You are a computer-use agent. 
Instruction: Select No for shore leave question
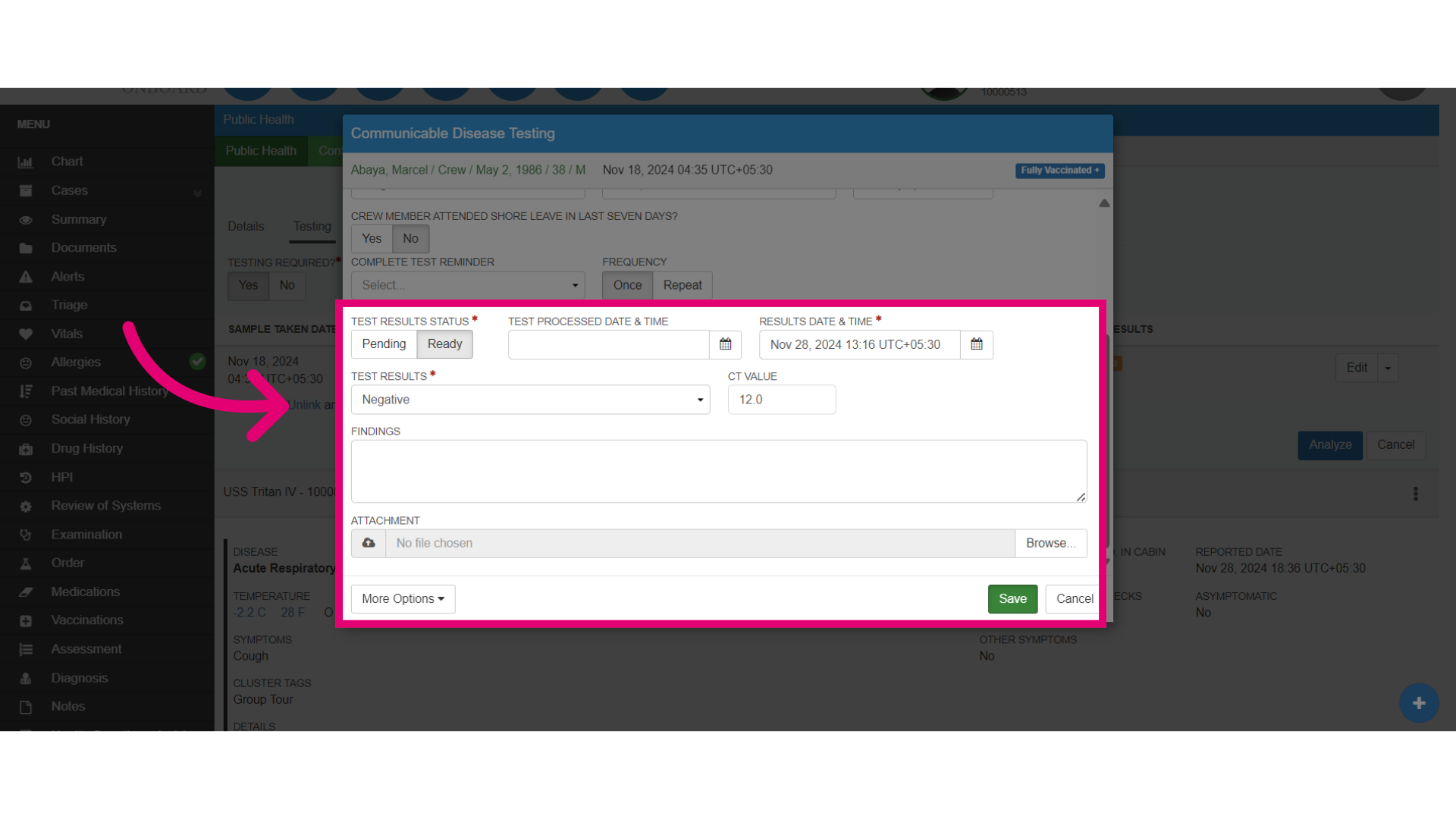(410, 239)
